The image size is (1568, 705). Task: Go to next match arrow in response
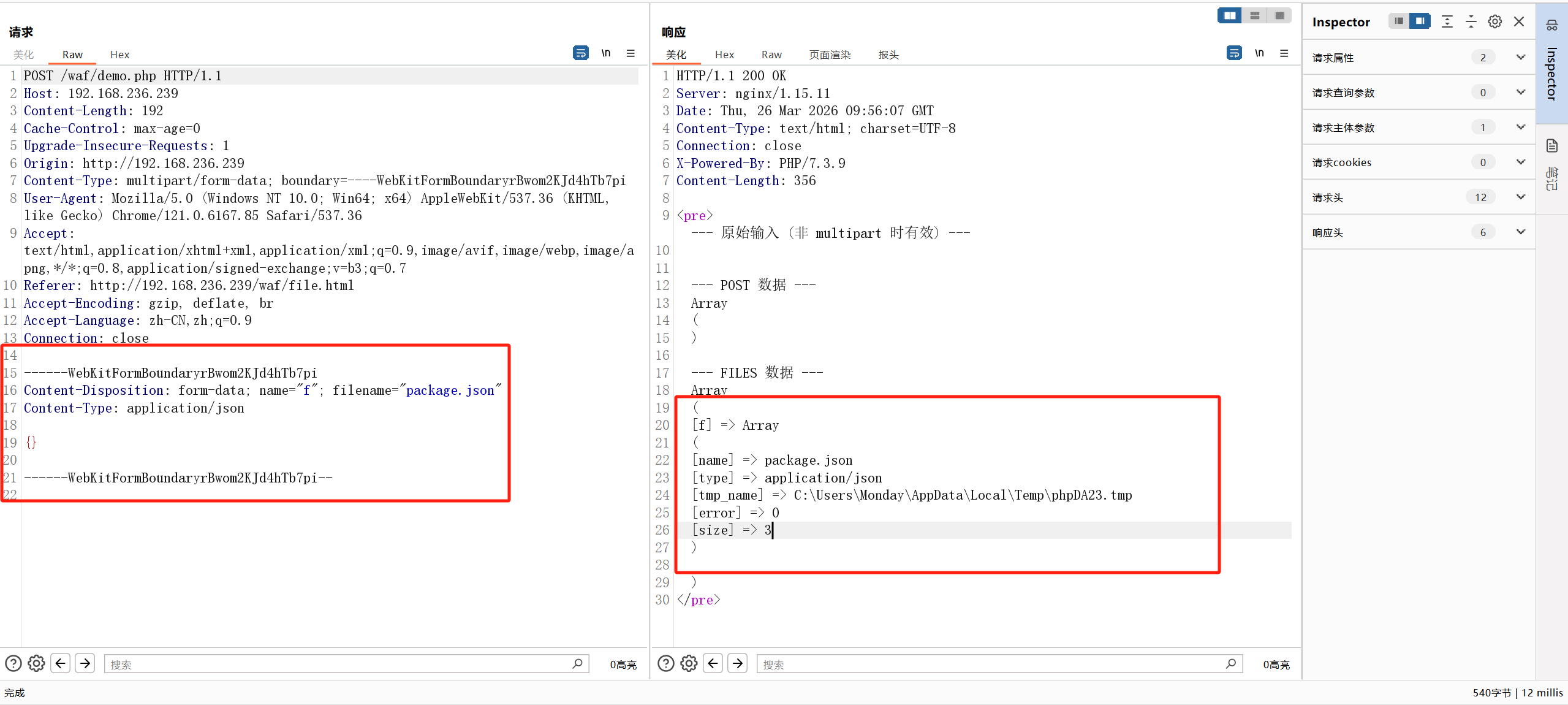coord(738,663)
